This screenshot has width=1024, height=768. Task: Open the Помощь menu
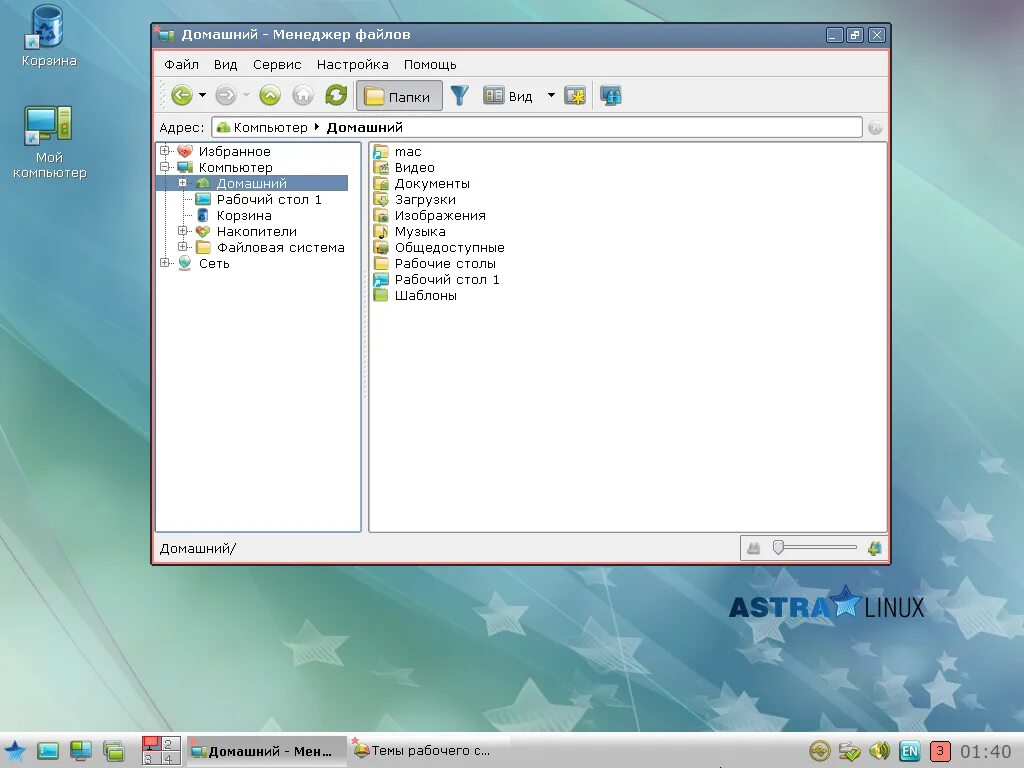coord(430,65)
